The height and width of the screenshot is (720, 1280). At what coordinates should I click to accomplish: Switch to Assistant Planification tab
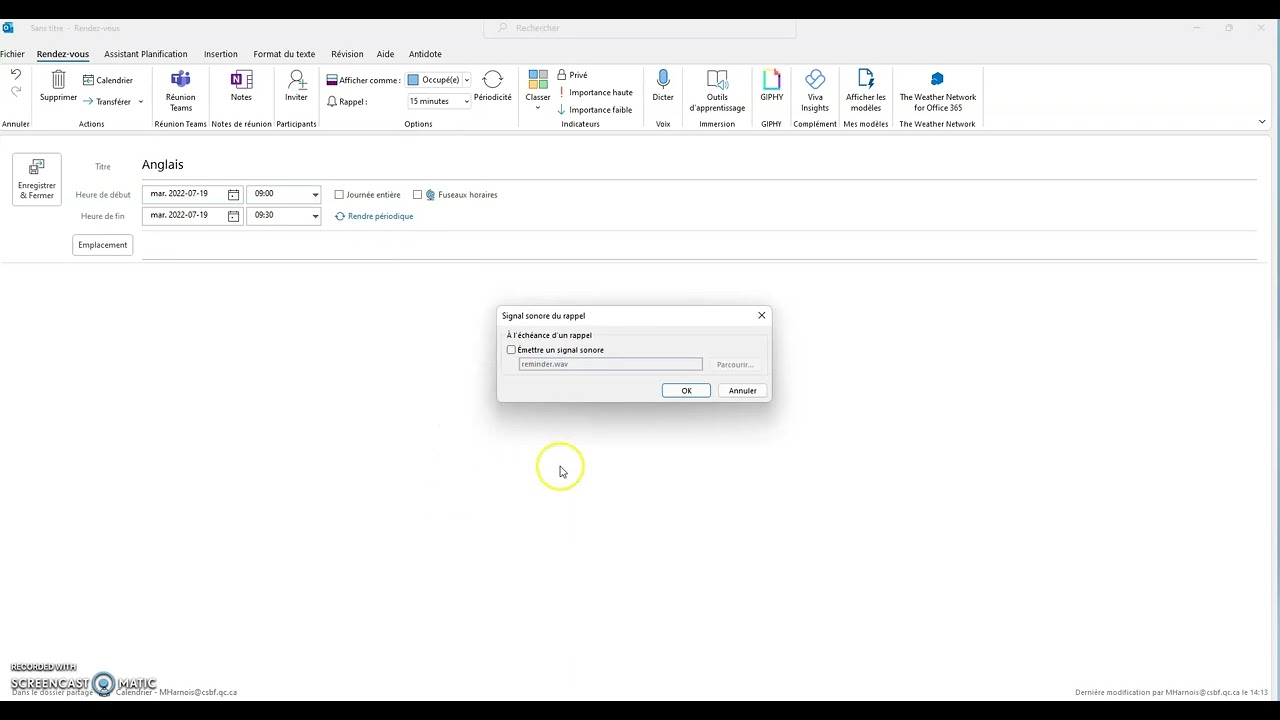tap(146, 54)
